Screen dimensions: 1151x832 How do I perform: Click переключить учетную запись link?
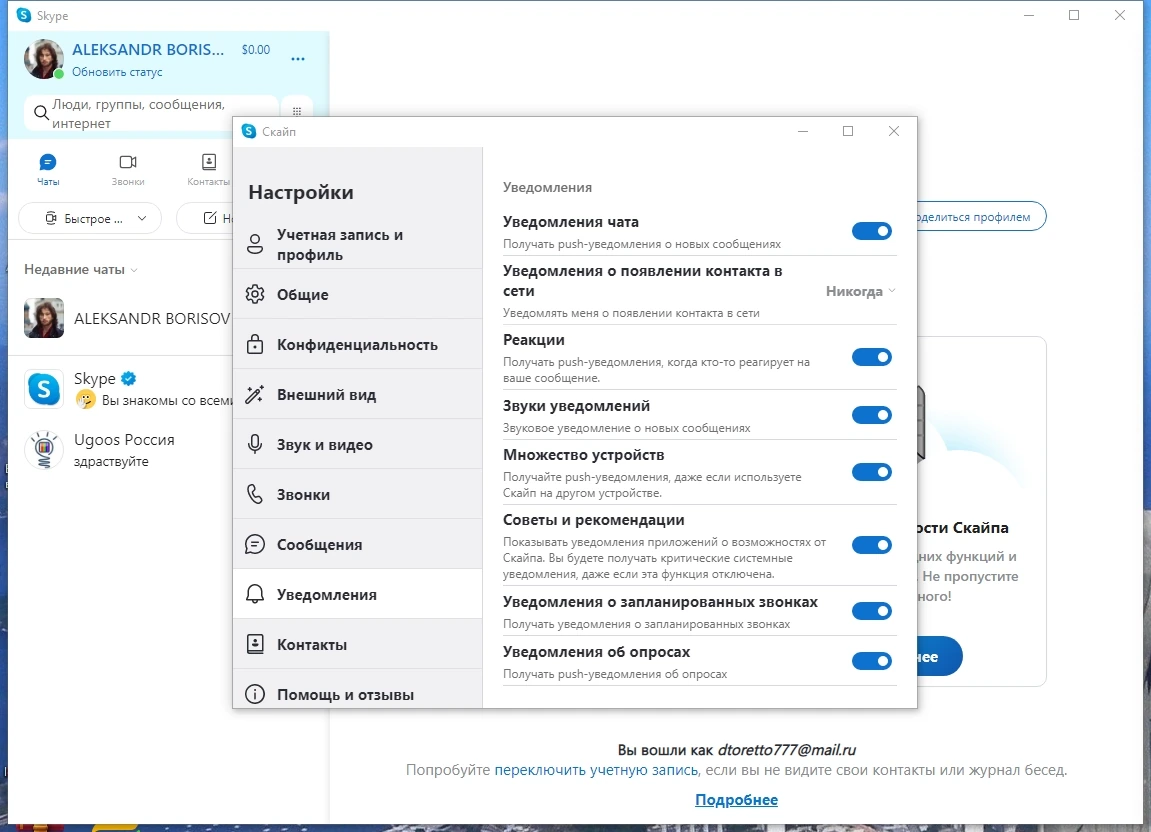(596, 770)
